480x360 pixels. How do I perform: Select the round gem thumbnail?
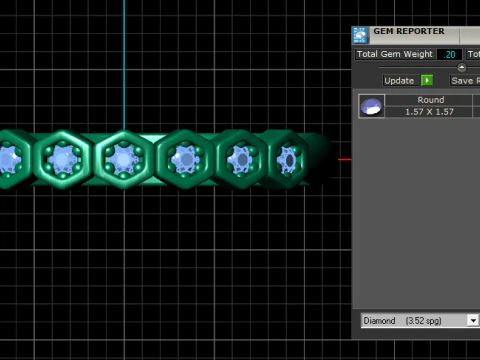pyautogui.click(x=372, y=106)
